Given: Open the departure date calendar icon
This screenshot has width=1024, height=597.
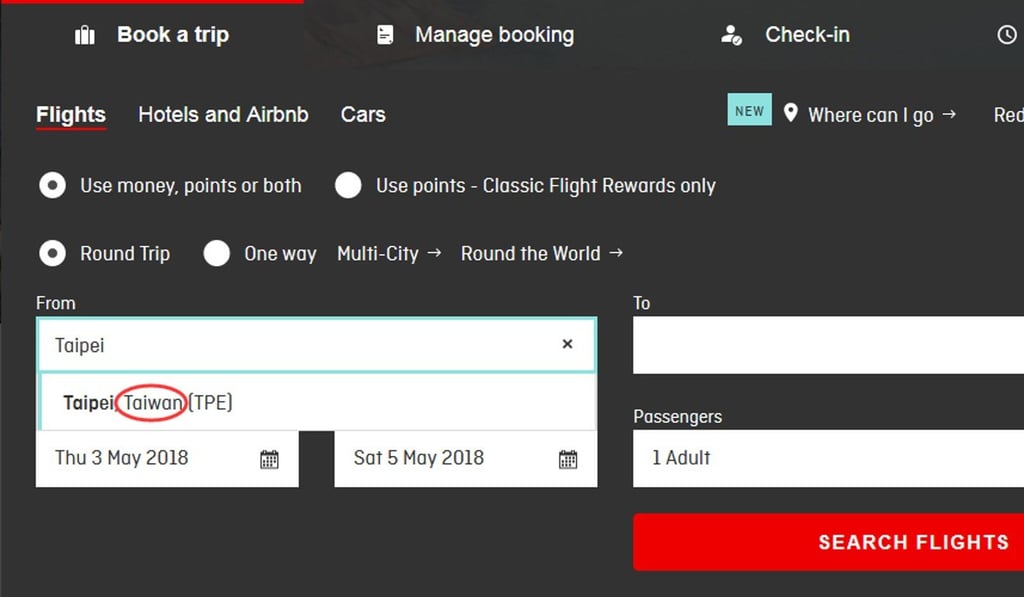Looking at the screenshot, I should [269, 459].
